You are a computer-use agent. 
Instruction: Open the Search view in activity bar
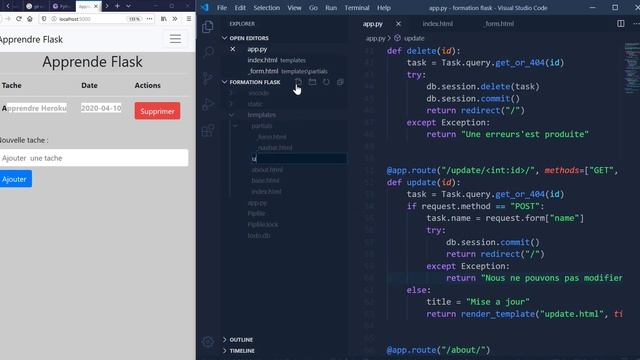pyautogui.click(x=209, y=52)
